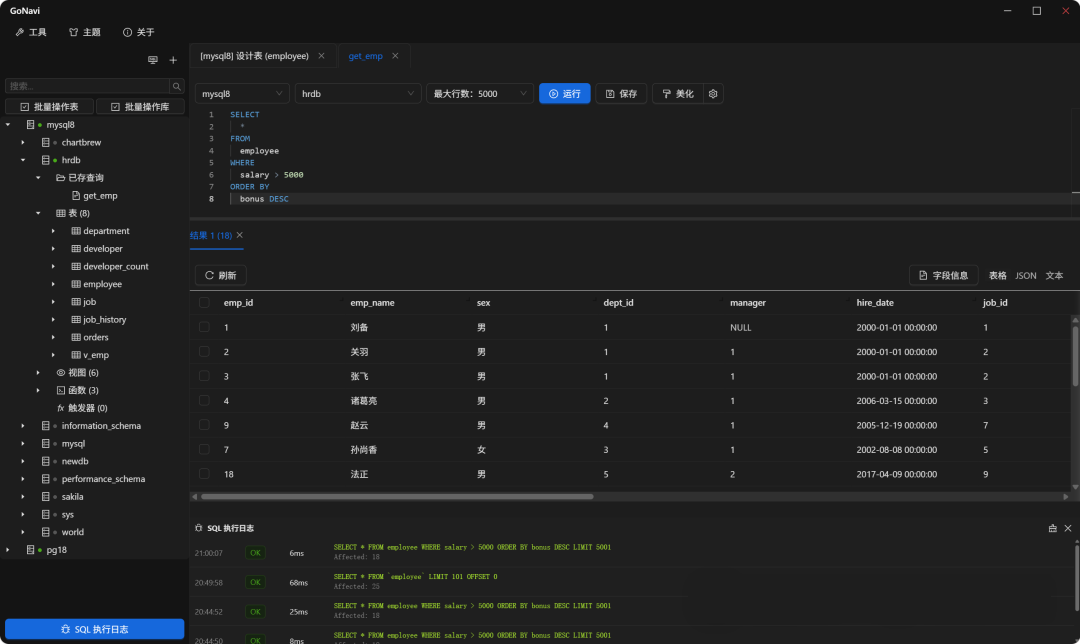Select the orders table icon in tree
Image resolution: width=1080 pixels, height=644 pixels.
coord(75,338)
